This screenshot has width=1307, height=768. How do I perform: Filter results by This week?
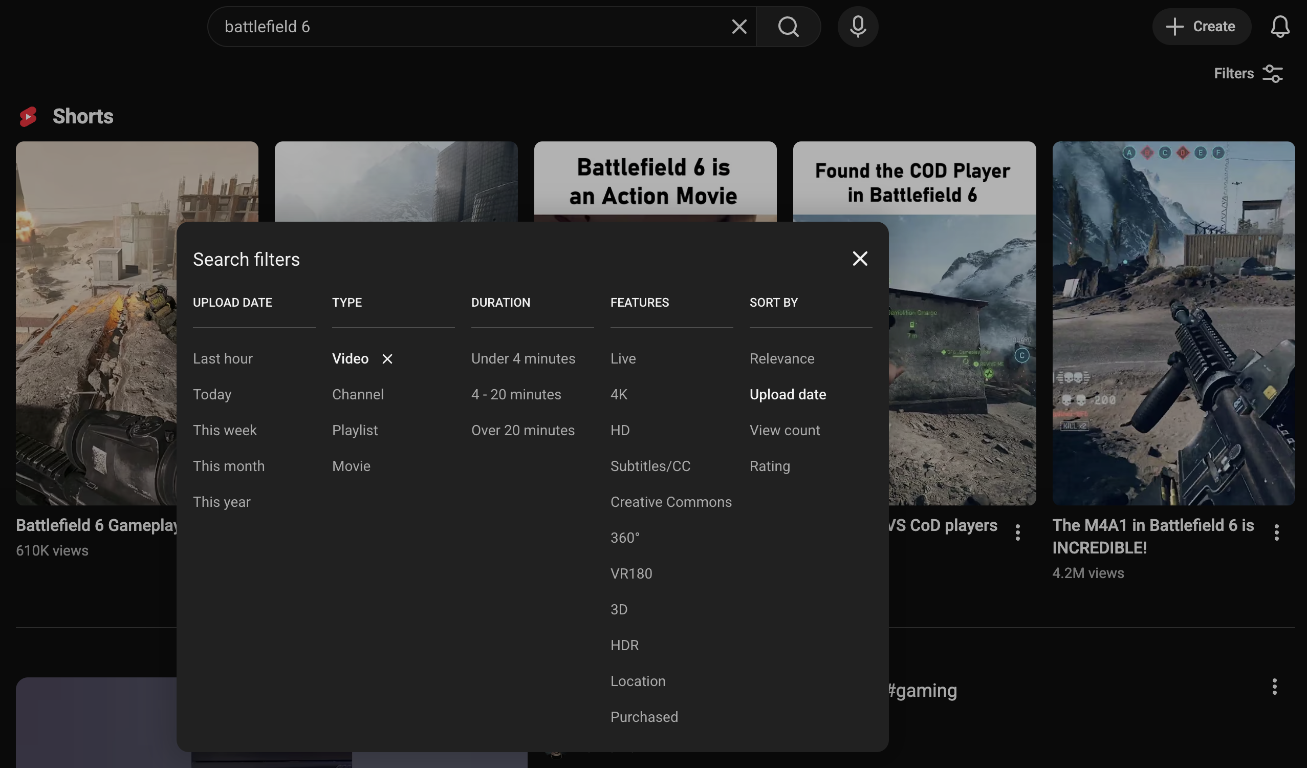point(225,430)
